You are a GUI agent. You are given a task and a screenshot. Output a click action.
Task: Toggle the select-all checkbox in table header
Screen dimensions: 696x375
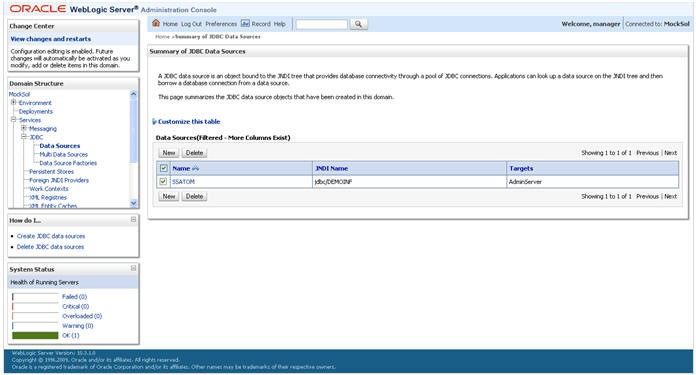163,168
